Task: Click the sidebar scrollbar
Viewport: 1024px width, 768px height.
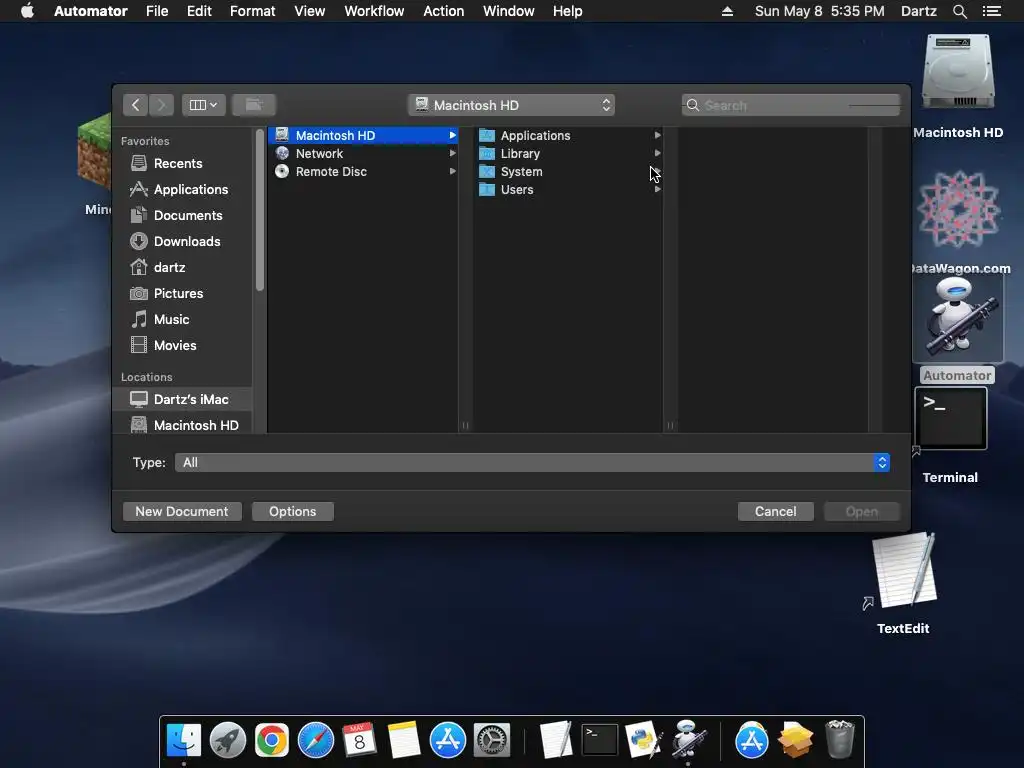Action: pos(260,210)
